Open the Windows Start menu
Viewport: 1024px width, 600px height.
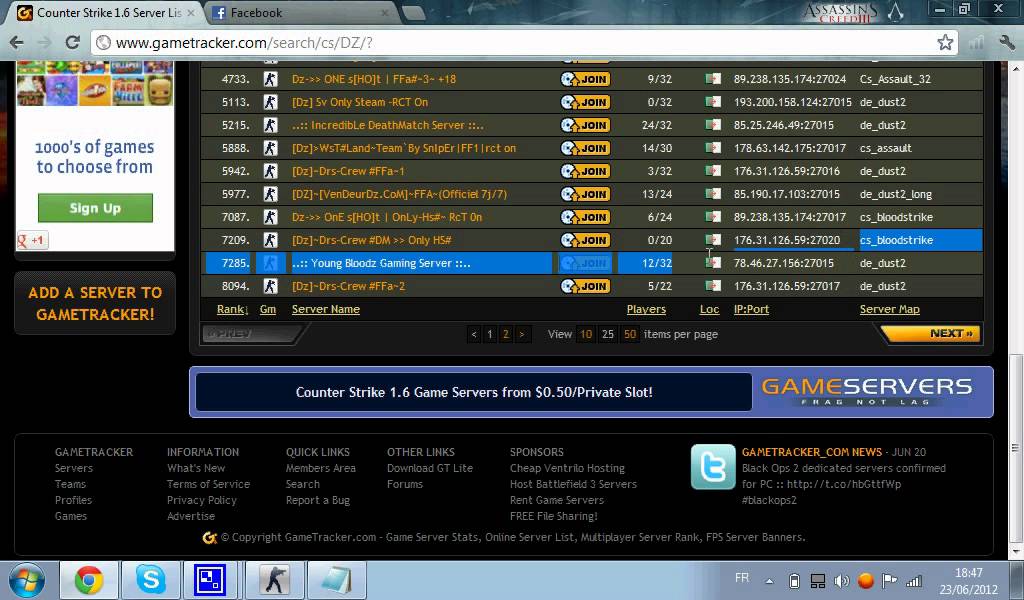[27, 580]
